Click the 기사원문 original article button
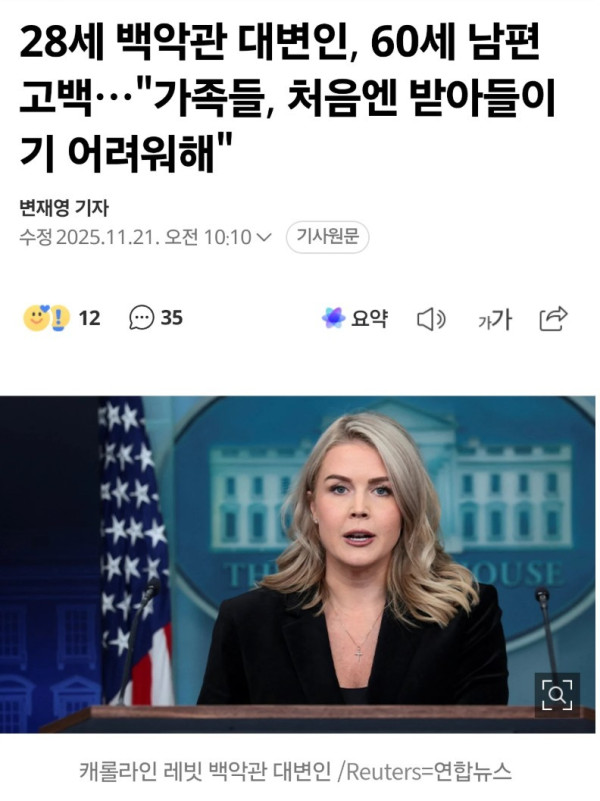600x801 pixels. click(x=327, y=237)
